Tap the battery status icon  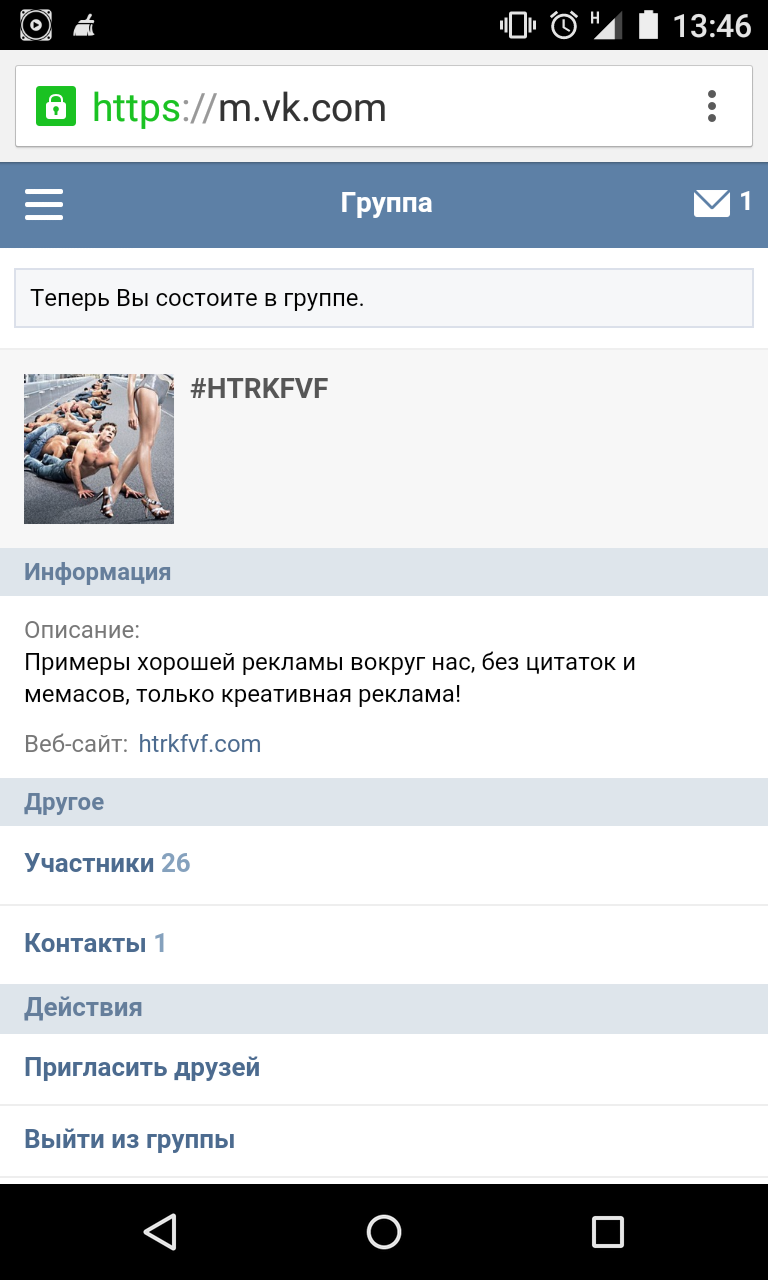(649, 24)
